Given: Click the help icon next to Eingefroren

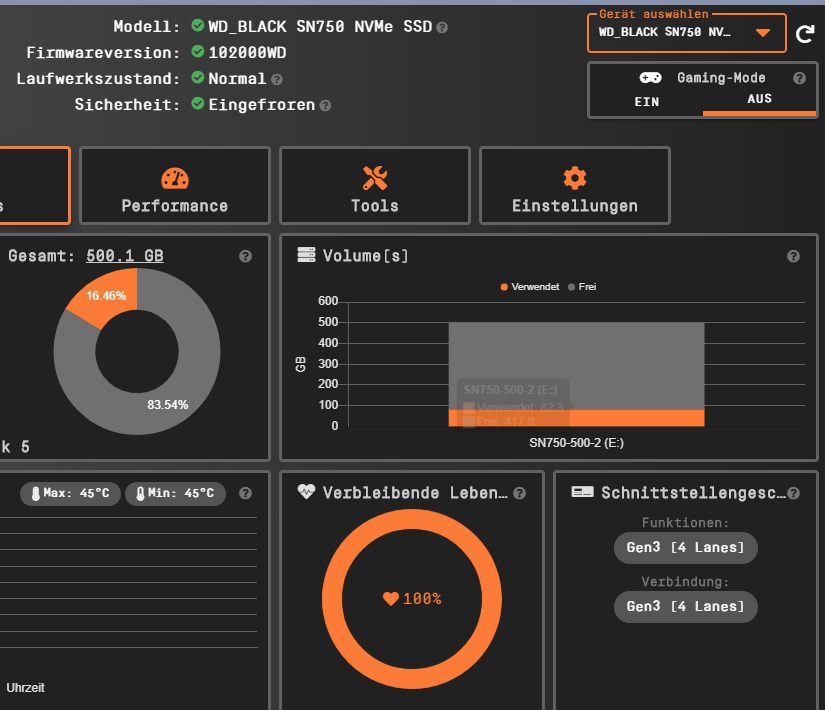Looking at the screenshot, I should (x=325, y=106).
